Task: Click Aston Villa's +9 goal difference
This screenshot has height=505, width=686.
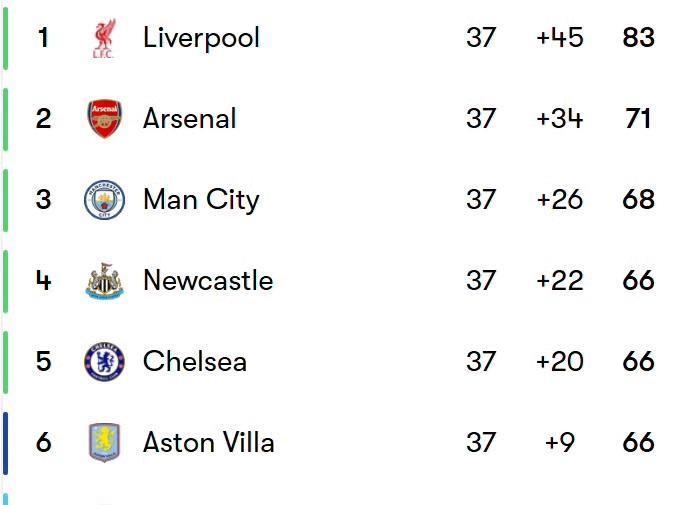Action: pyautogui.click(x=560, y=442)
